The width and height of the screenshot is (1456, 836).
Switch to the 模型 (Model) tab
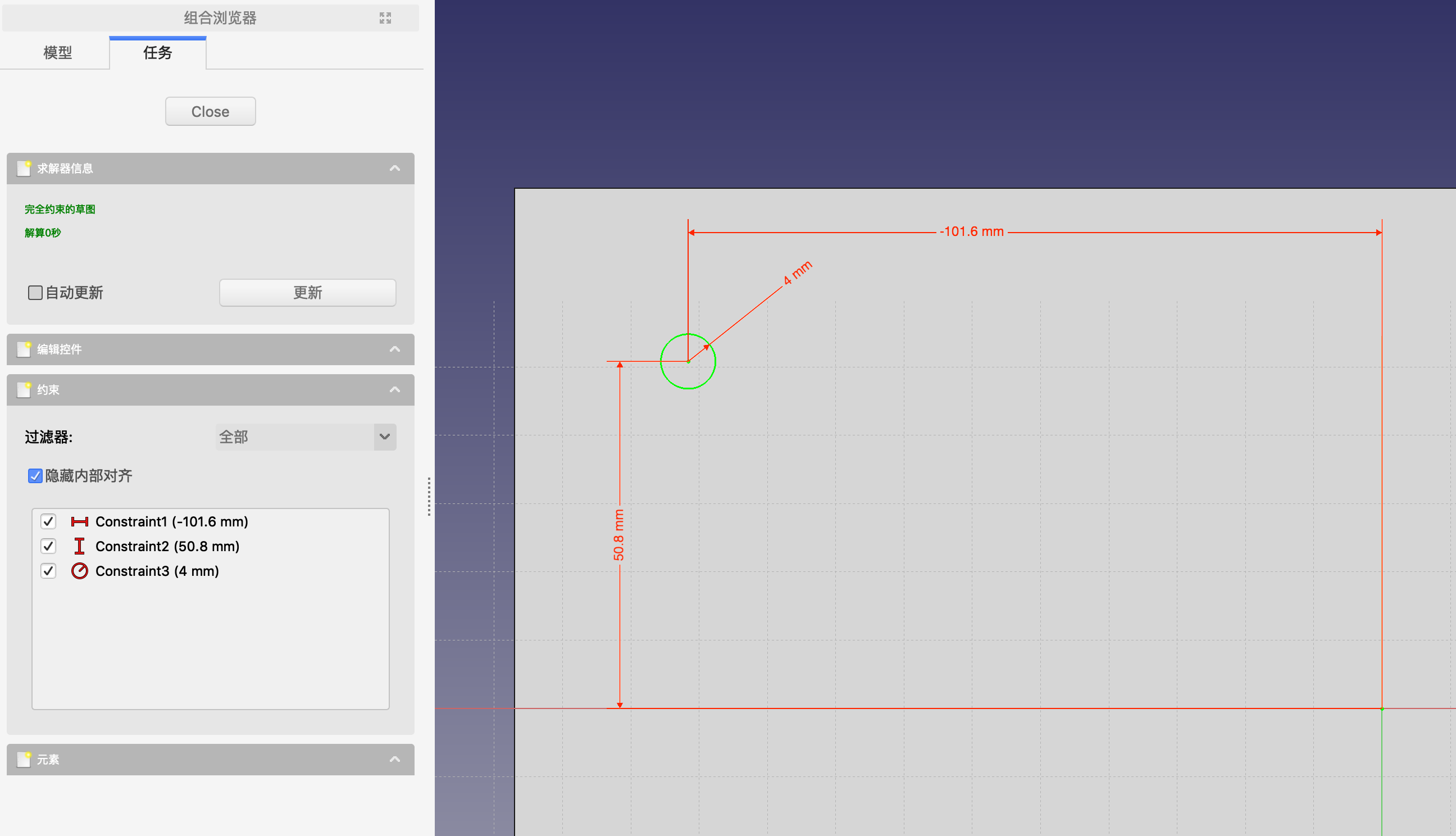coord(57,53)
